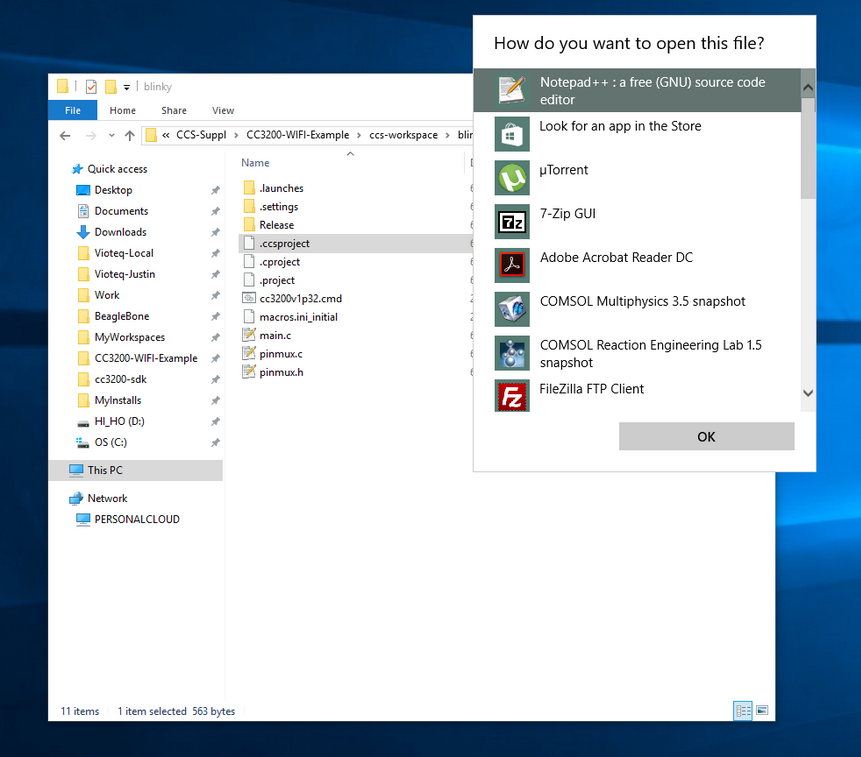Click the app list scroll down arrow
The height and width of the screenshot is (757, 861).
point(808,393)
